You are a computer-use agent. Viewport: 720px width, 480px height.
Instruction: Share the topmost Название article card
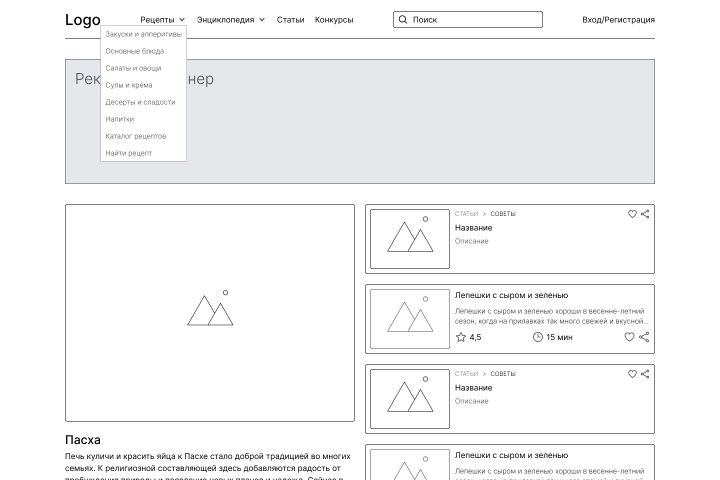click(645, 214)
